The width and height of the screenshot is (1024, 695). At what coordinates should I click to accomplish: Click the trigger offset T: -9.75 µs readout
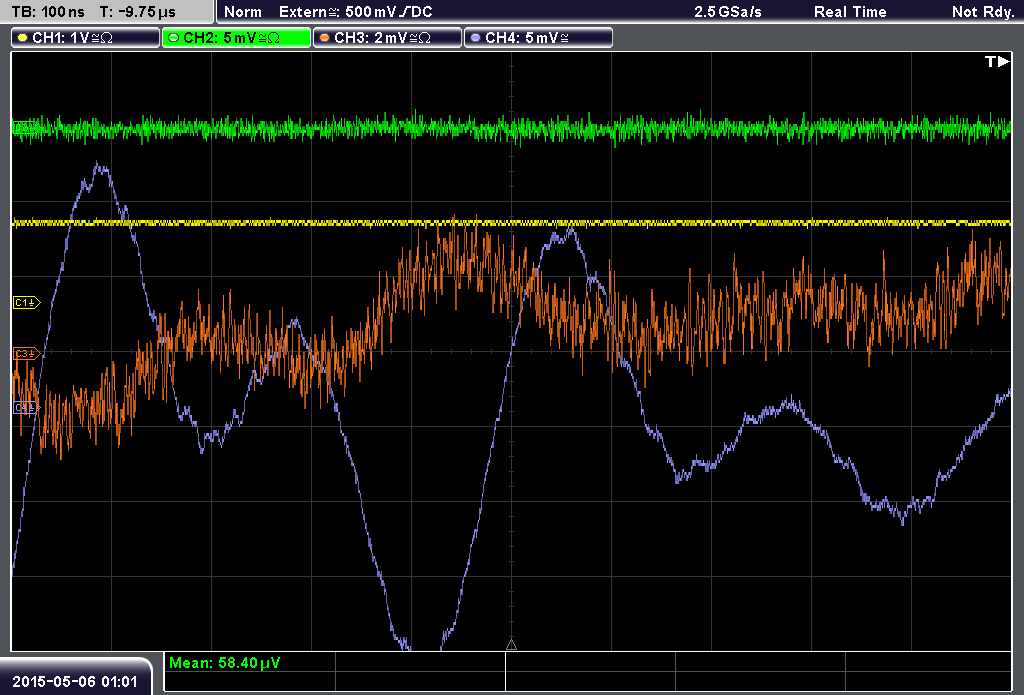[x=138, y=12]
